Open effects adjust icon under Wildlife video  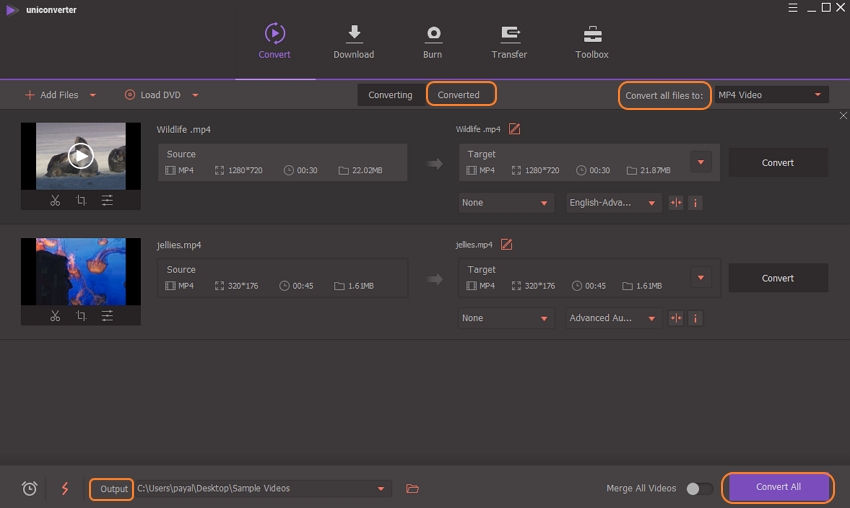[107, 201]
